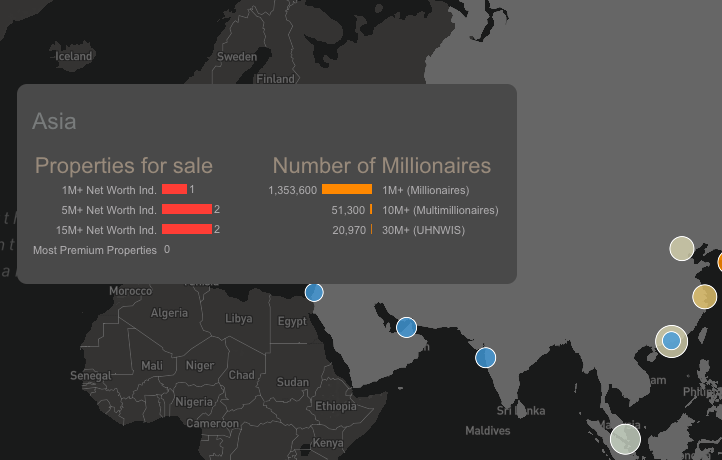Select the 10M+ (Multimillionaires) label
722x460 pixels.
coord(440,210)
